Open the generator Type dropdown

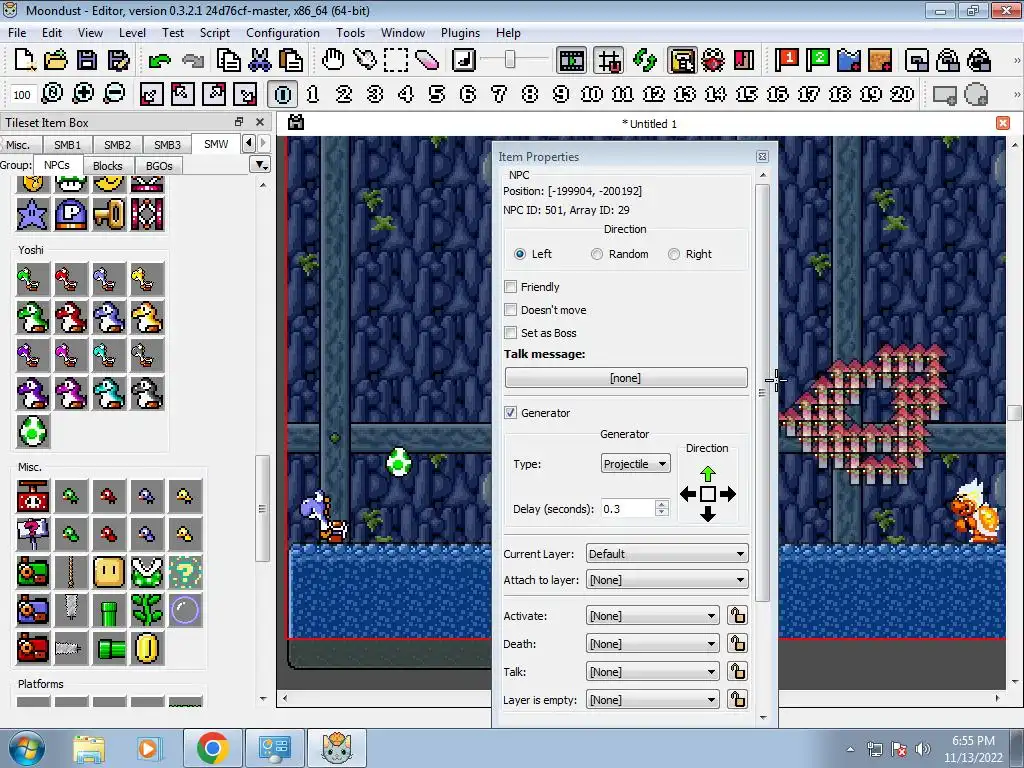(635, 464)
